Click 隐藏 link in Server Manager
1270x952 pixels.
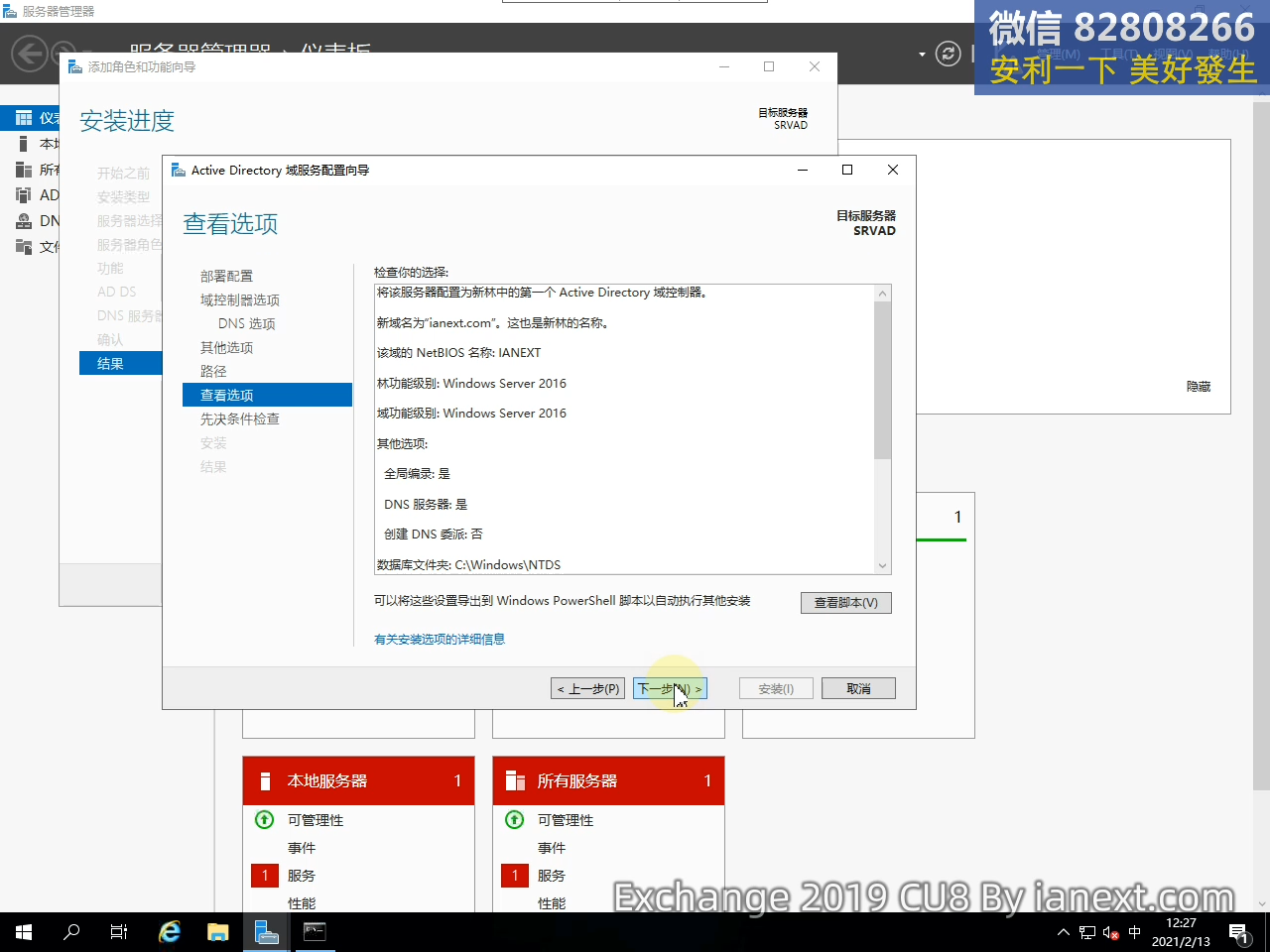(1199, 387)
